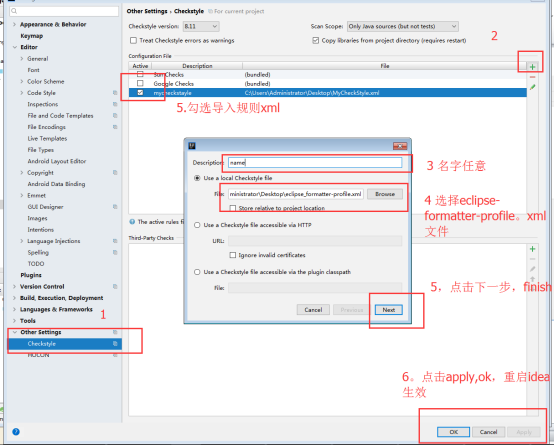
Task: Click the project icon beside Copyright
Action: click(115, 172)
